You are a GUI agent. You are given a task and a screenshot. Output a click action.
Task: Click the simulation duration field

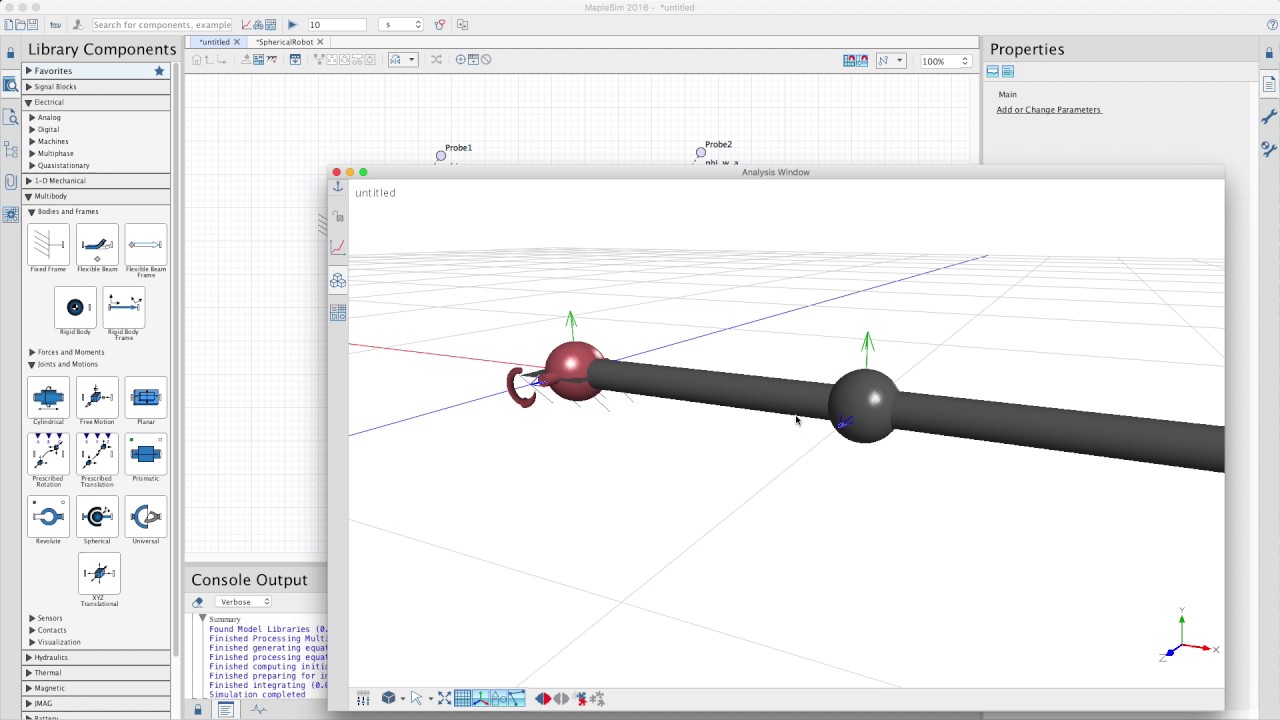point(337,24)
